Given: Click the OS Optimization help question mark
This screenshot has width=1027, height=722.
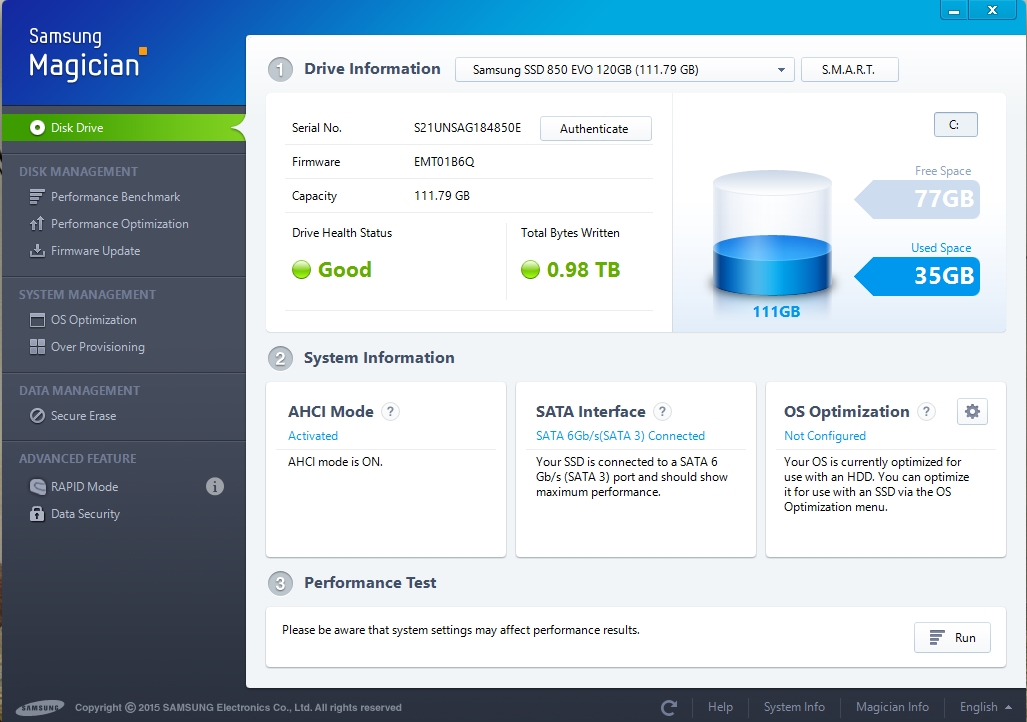Looking at the screenshot, I should (926, 411).
